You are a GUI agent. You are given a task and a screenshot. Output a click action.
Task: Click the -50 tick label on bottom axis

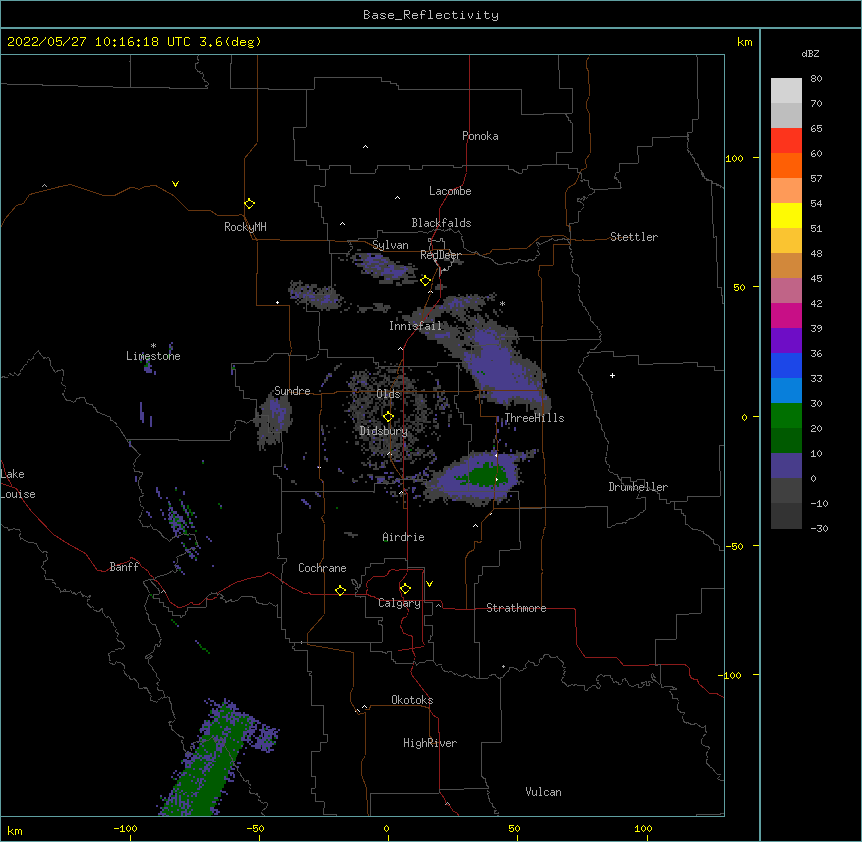[255, 828]
